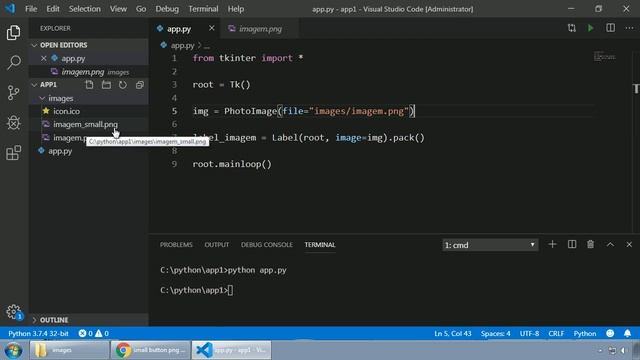This screenshot has height=360, width=640.
Task: Show errors and warnings count in status bar
Action: 93,333
